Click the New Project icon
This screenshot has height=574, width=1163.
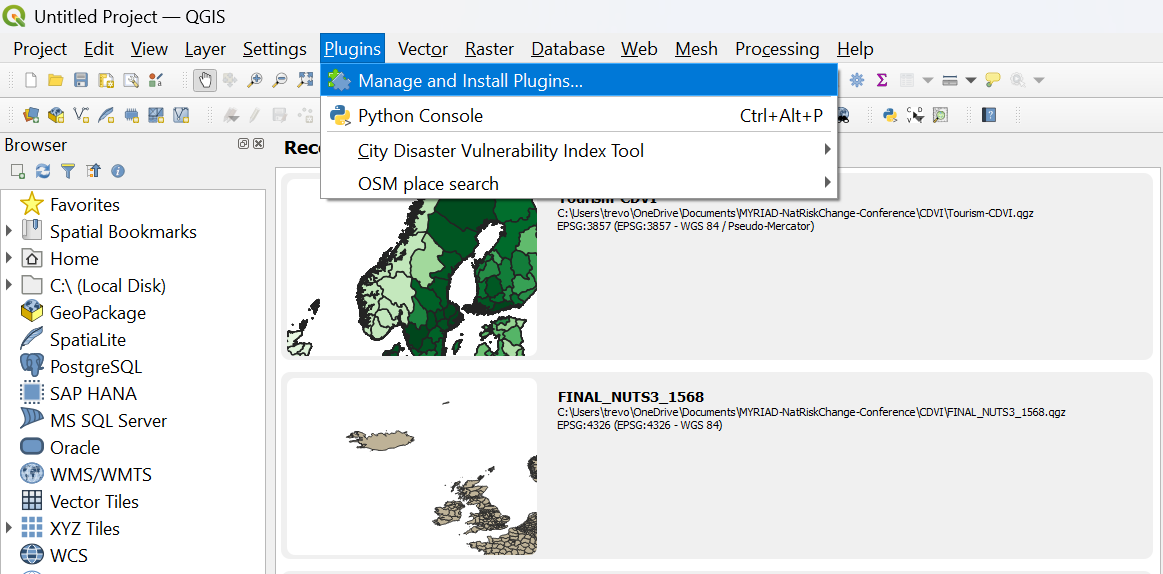pos(31,80)
